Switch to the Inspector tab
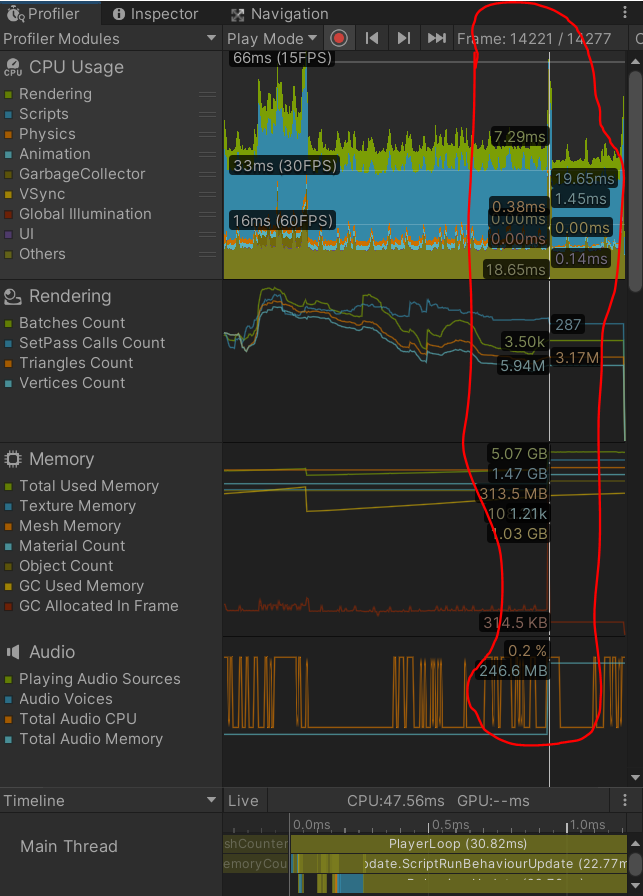This screenshot has height=896, width=643. pos(155,14)
